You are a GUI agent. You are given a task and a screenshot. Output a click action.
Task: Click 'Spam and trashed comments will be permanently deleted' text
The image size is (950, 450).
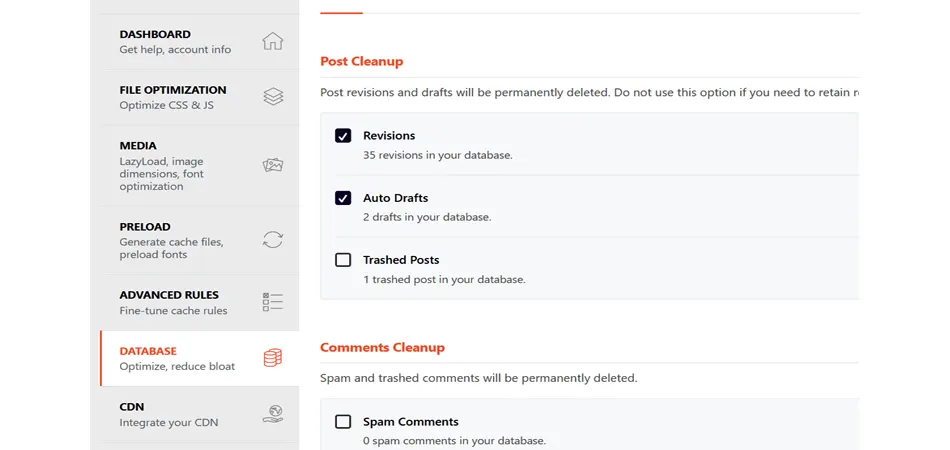tap(479, 379)
